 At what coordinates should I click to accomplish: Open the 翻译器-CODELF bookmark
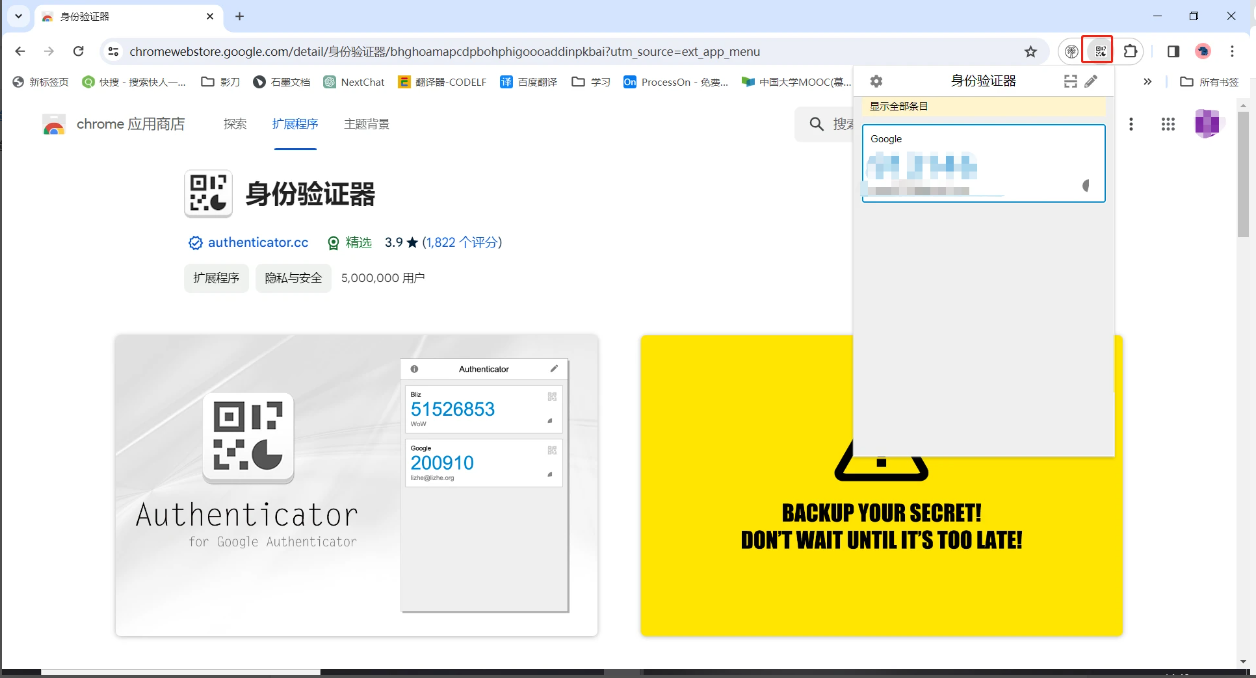[442, 82]
